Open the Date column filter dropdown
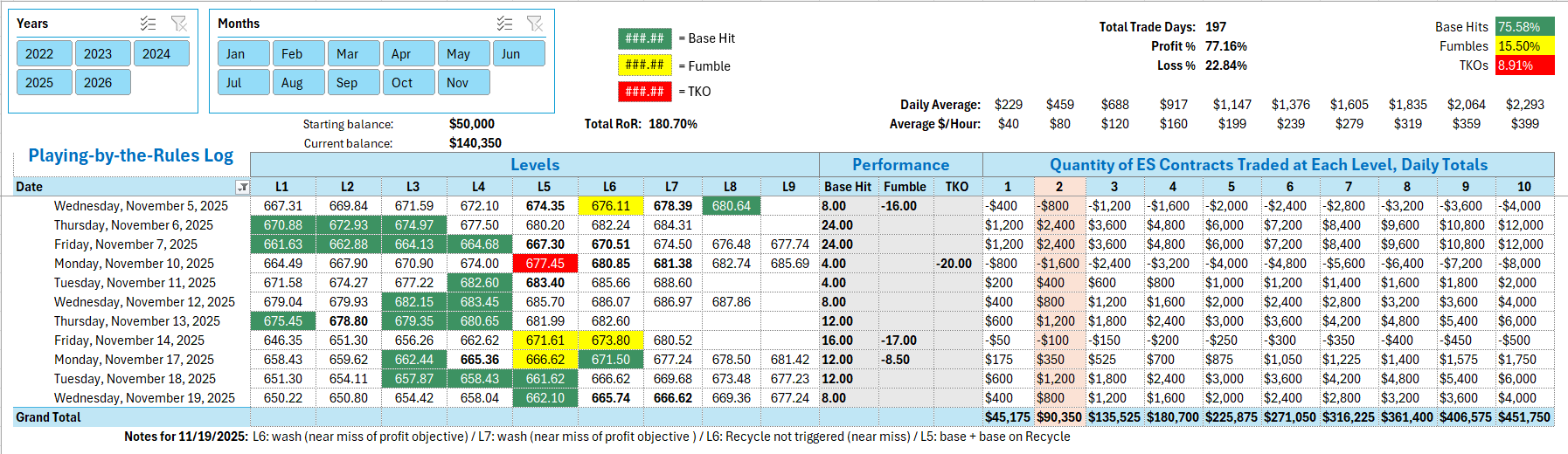 pyautogui.click(x=243, y=187)
